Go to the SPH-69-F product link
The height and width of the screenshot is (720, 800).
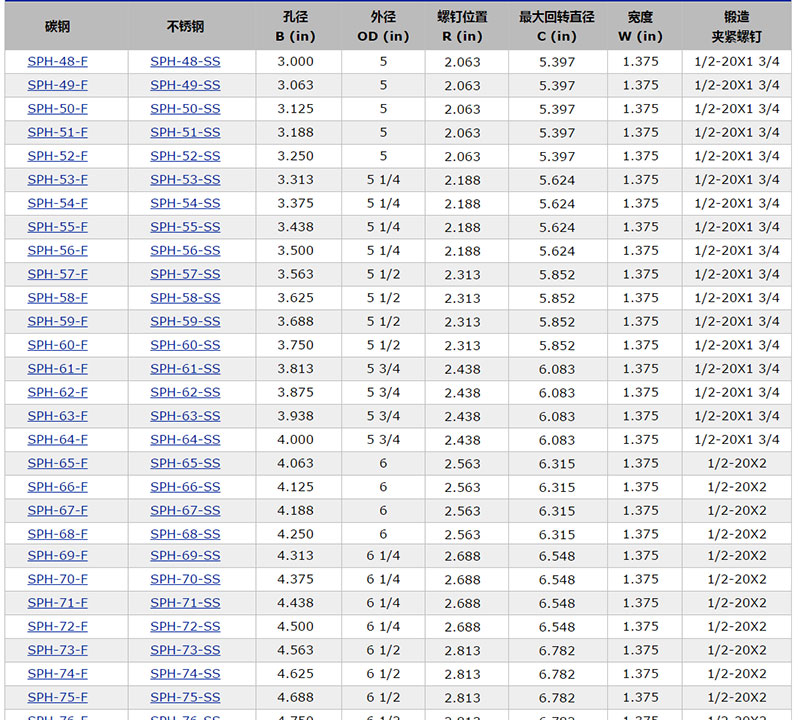pos(57,556)
